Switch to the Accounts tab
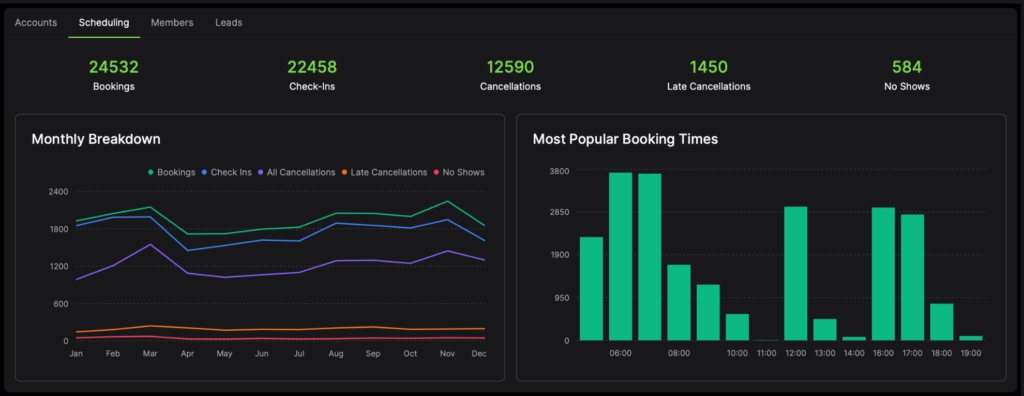Image resolution: width=1024 pixels, height=396 pixels. (36, 22)
